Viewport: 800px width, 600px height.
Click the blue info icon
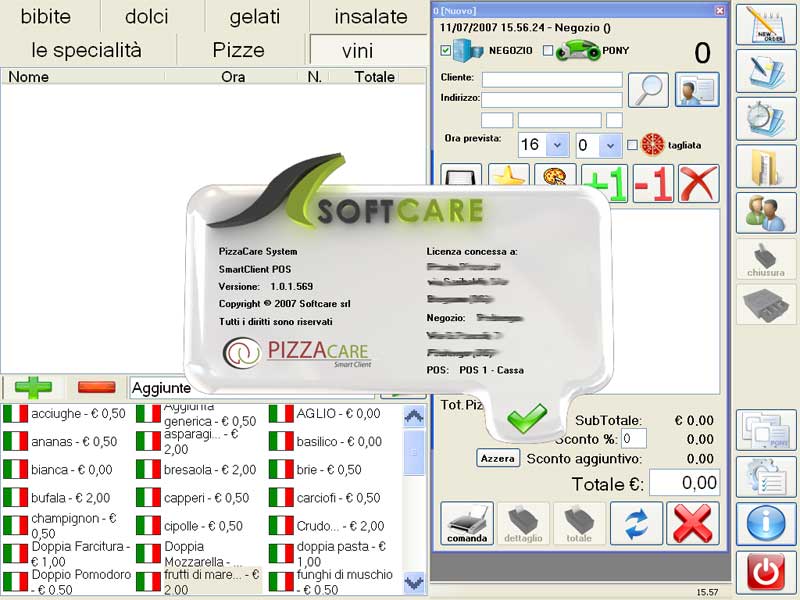pos(766,524)
